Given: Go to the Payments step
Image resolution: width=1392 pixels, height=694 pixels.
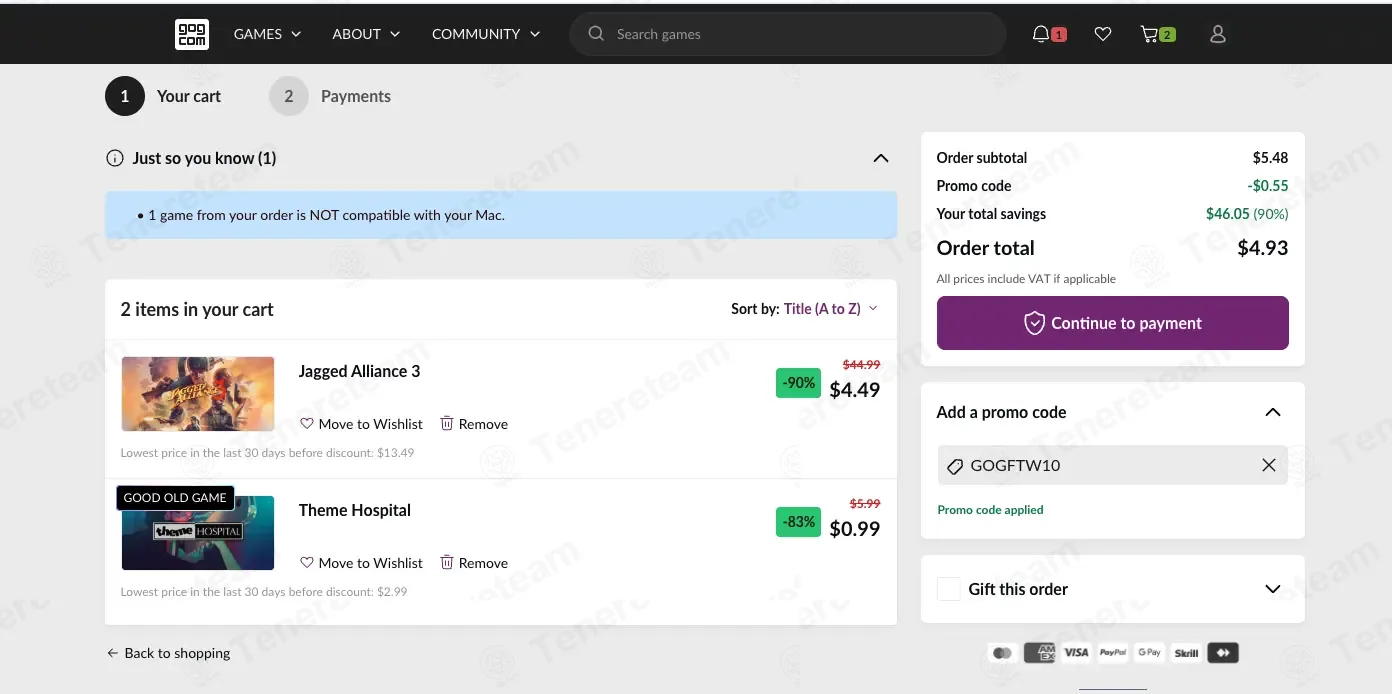Looking at the screenshot, I should tap(330, 96).
